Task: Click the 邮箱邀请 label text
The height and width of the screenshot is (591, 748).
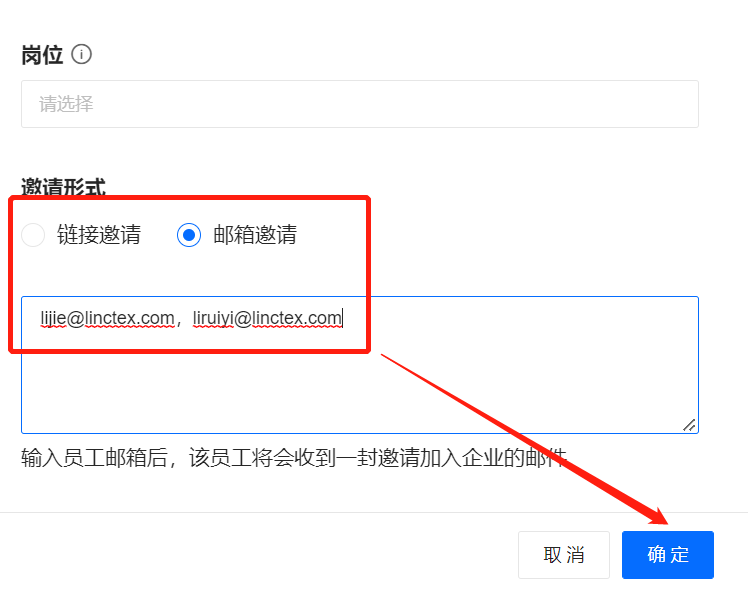Action: (255, 235)
